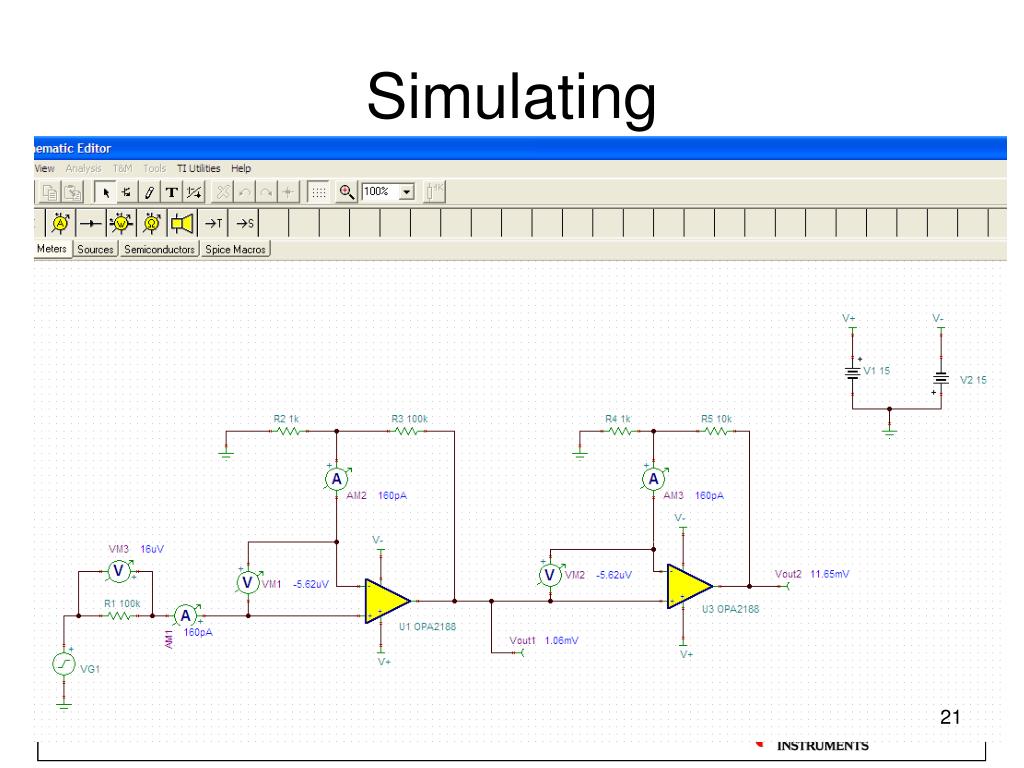This screenshot has height=768, width=1024.
Task: Click the →T test point icon
Action: tap(213, 223)
